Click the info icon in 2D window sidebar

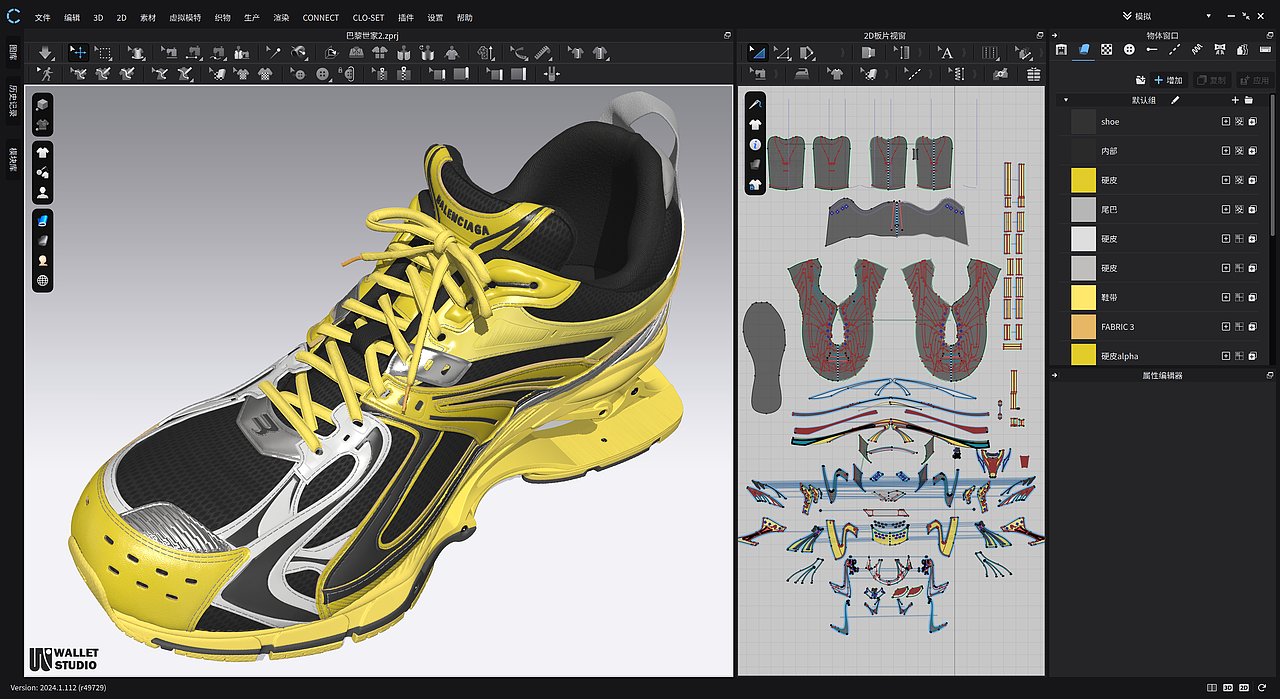pyautogui.click(x=755, y=144)
